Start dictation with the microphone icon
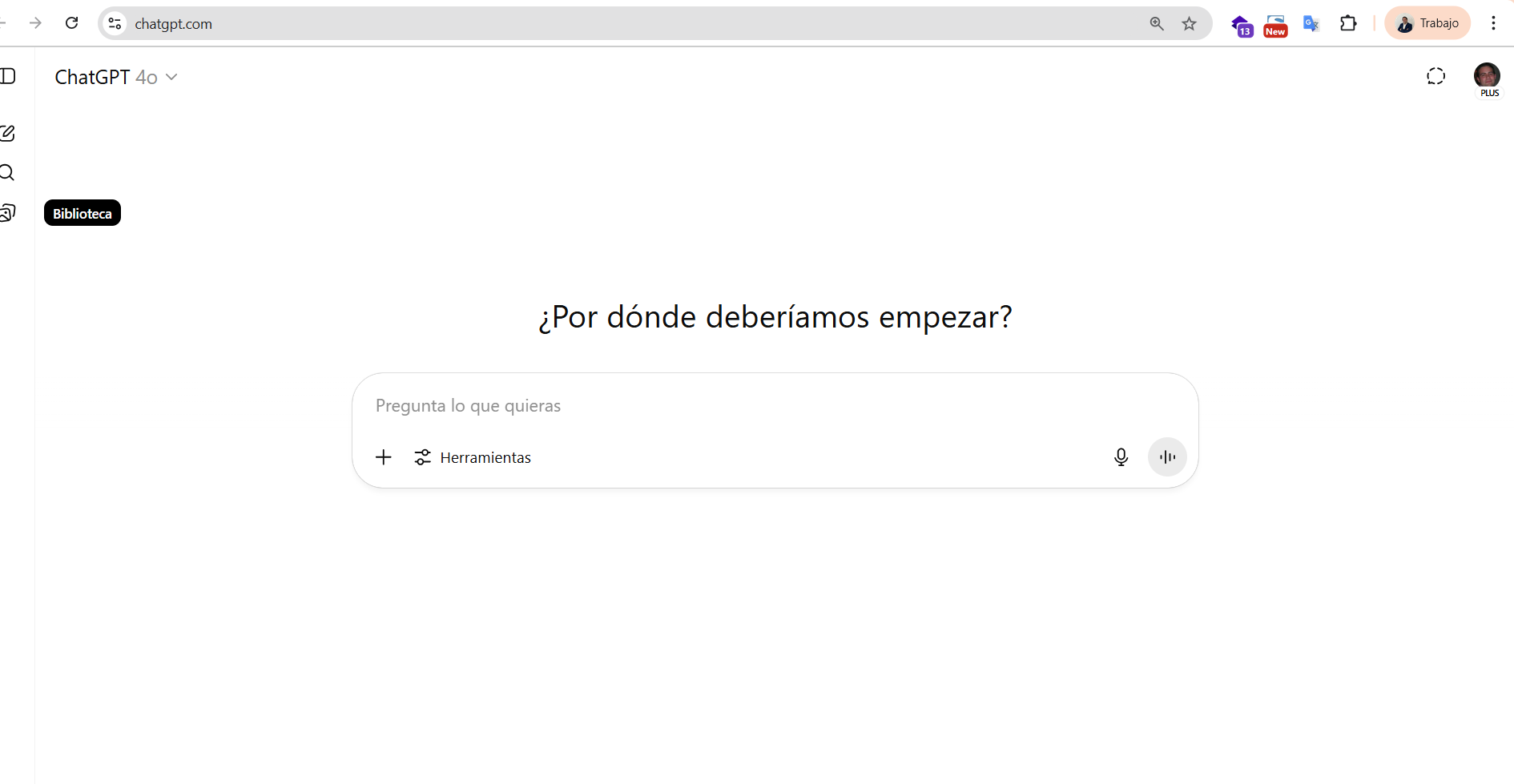1514x784 pixels. click(x=1121, y=457)
